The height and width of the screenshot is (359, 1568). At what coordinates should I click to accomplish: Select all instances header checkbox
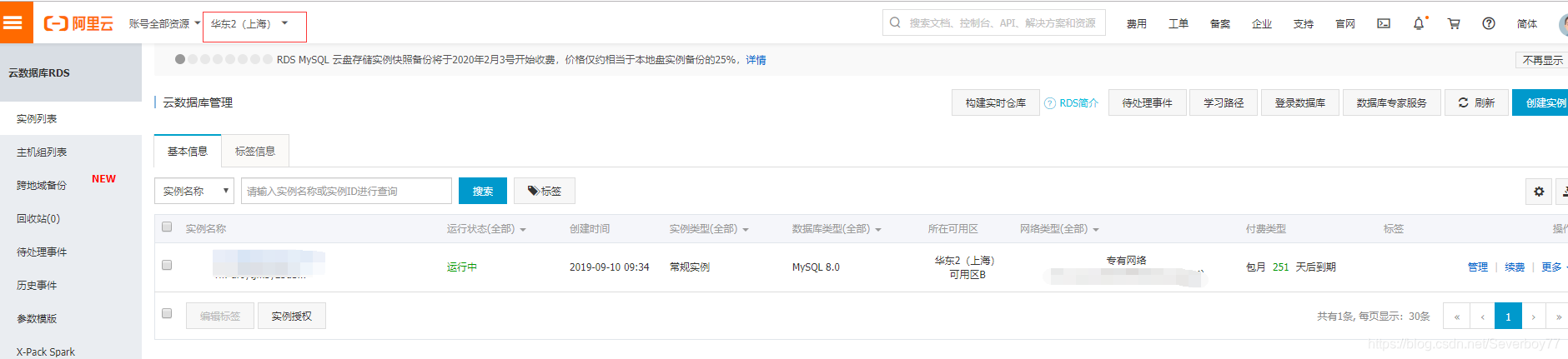(167, 227)
